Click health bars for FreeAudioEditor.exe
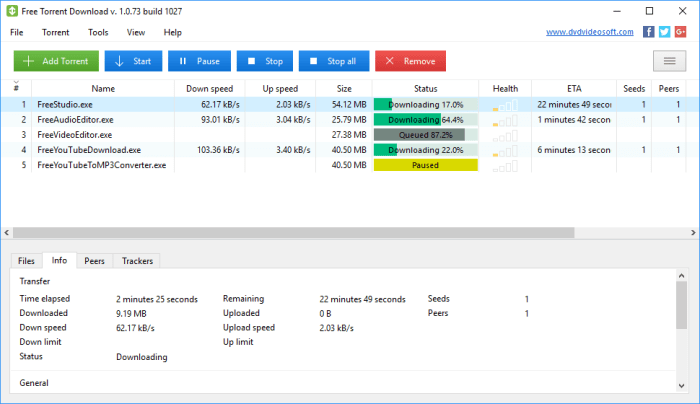700x404 pixels. (x=505, y=121)
